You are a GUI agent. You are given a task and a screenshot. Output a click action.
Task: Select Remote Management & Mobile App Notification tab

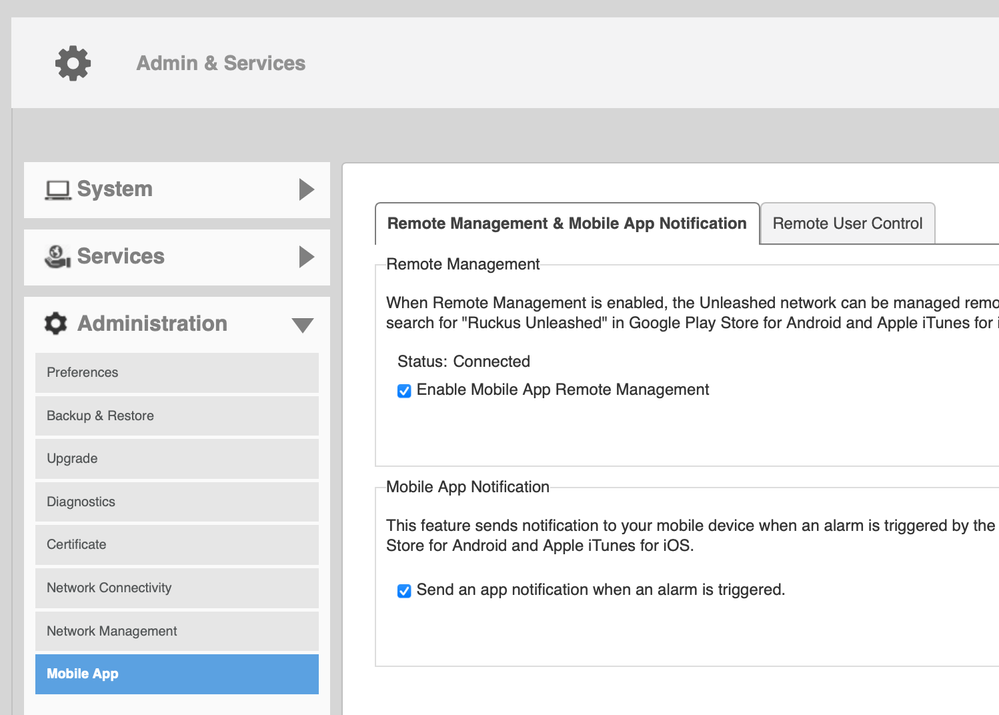[x=567, y=224]
